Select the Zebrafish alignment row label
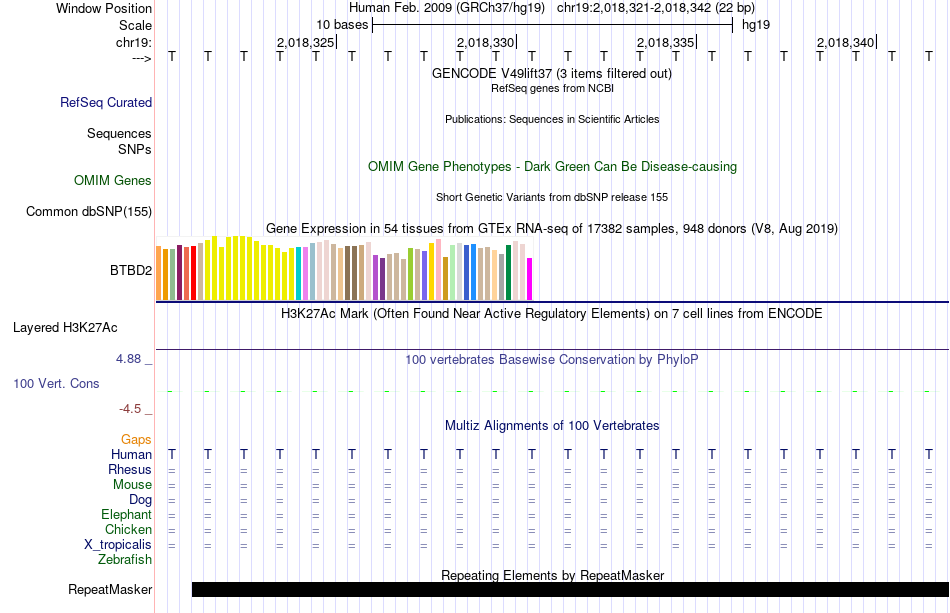Image resolution: width=950 pixels, height=613 pixels. coord(125,559)
